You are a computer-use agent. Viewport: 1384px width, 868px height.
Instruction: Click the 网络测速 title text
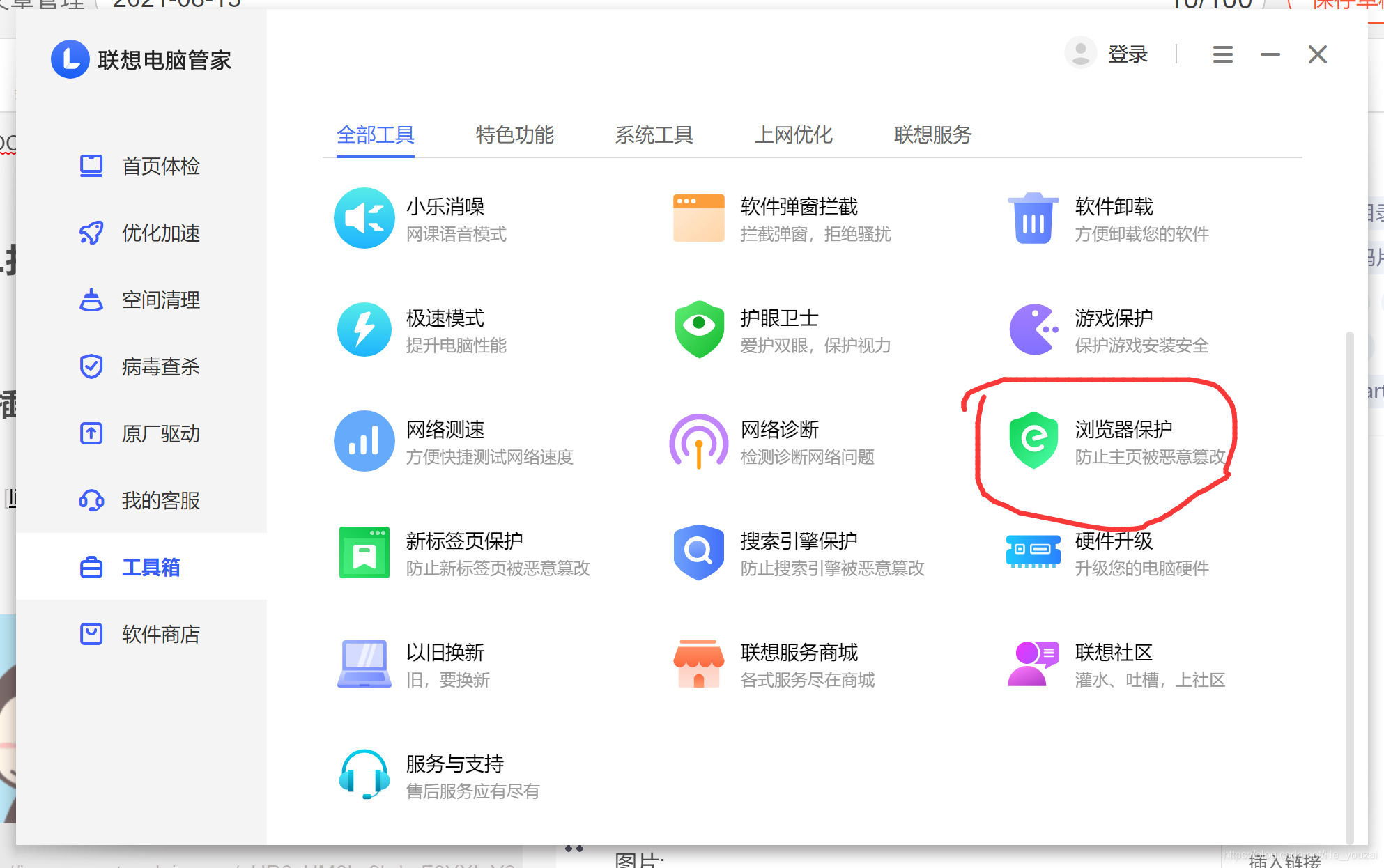coord(445,430)
